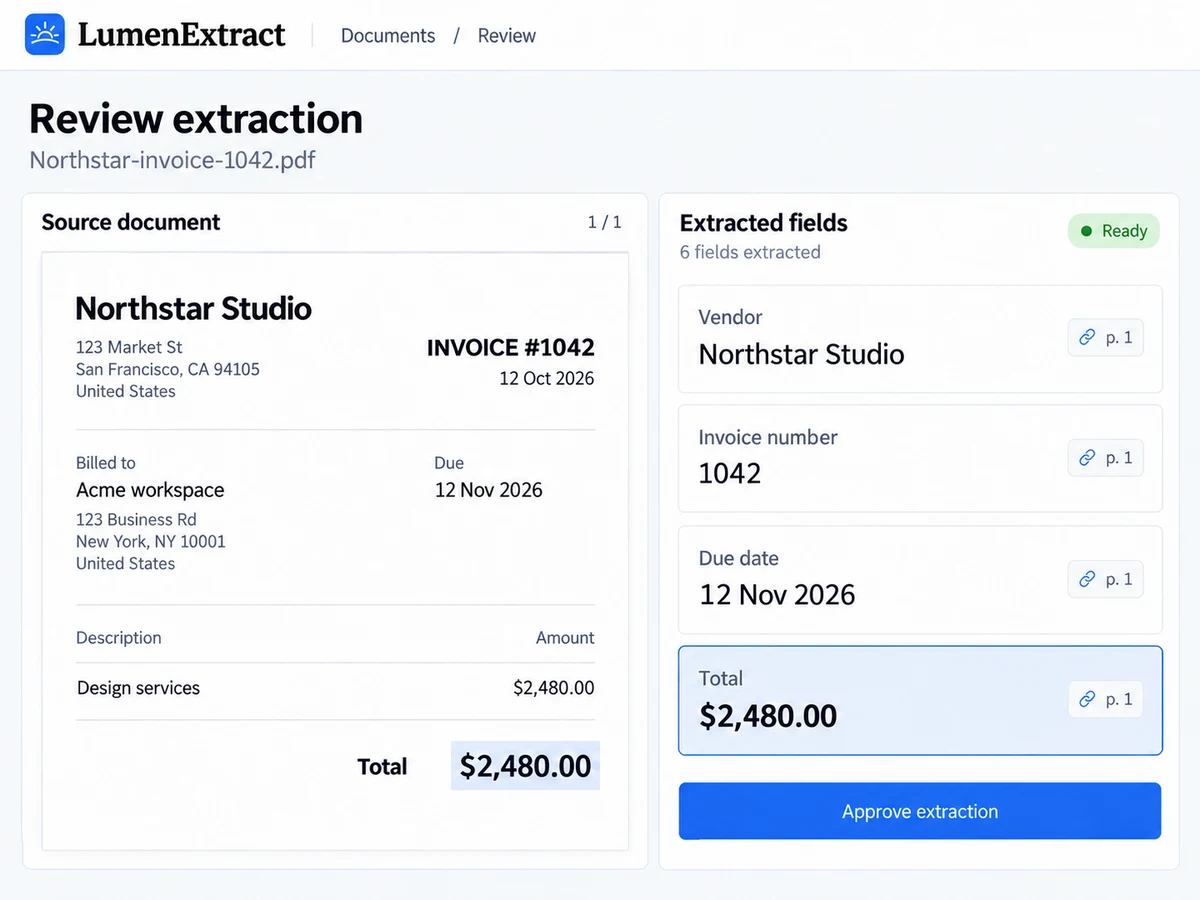Viewport: 1200px width, 900px height.
Task: Click the Design services $2,480.00 amount
Action: click(x=554, y=688)
